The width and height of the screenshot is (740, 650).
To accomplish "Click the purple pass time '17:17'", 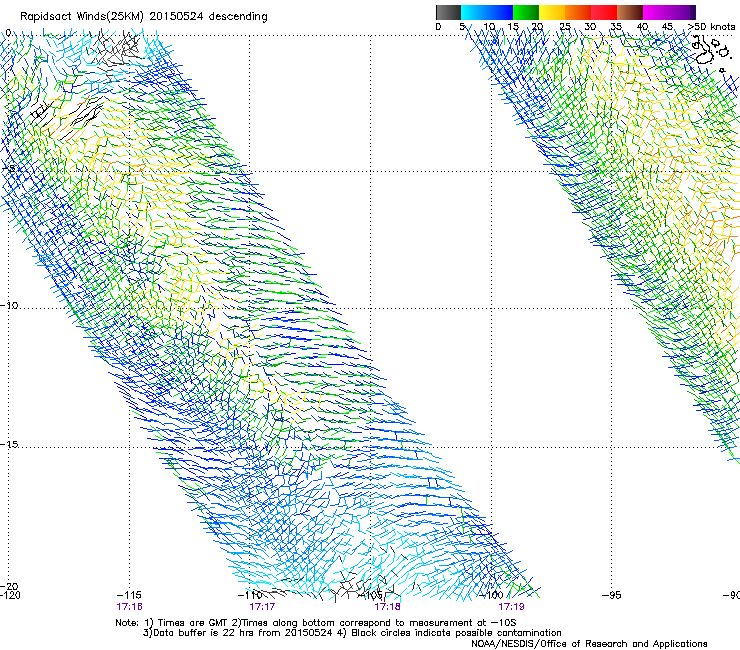I will (262, 607).
